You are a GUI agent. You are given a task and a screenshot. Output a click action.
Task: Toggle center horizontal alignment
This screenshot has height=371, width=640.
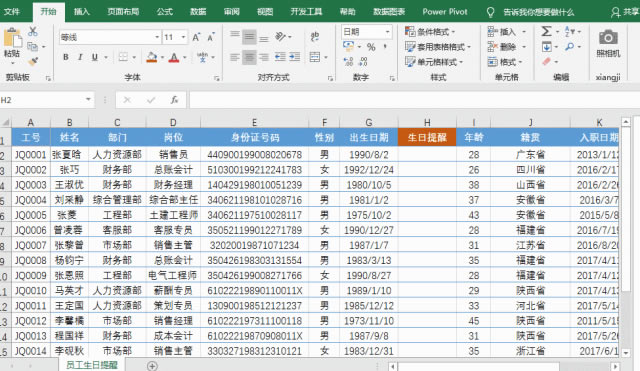(249, 57)
